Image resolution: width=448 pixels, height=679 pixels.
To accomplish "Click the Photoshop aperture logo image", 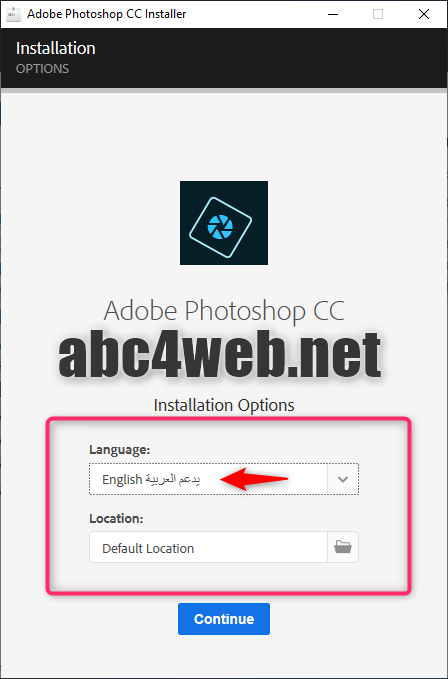I will (x=224, y=223).
